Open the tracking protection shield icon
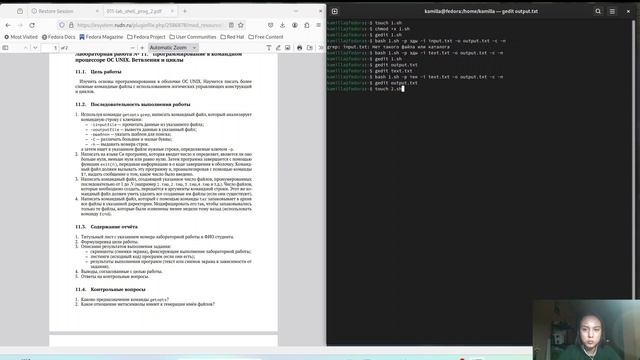 tap(62, 25)
